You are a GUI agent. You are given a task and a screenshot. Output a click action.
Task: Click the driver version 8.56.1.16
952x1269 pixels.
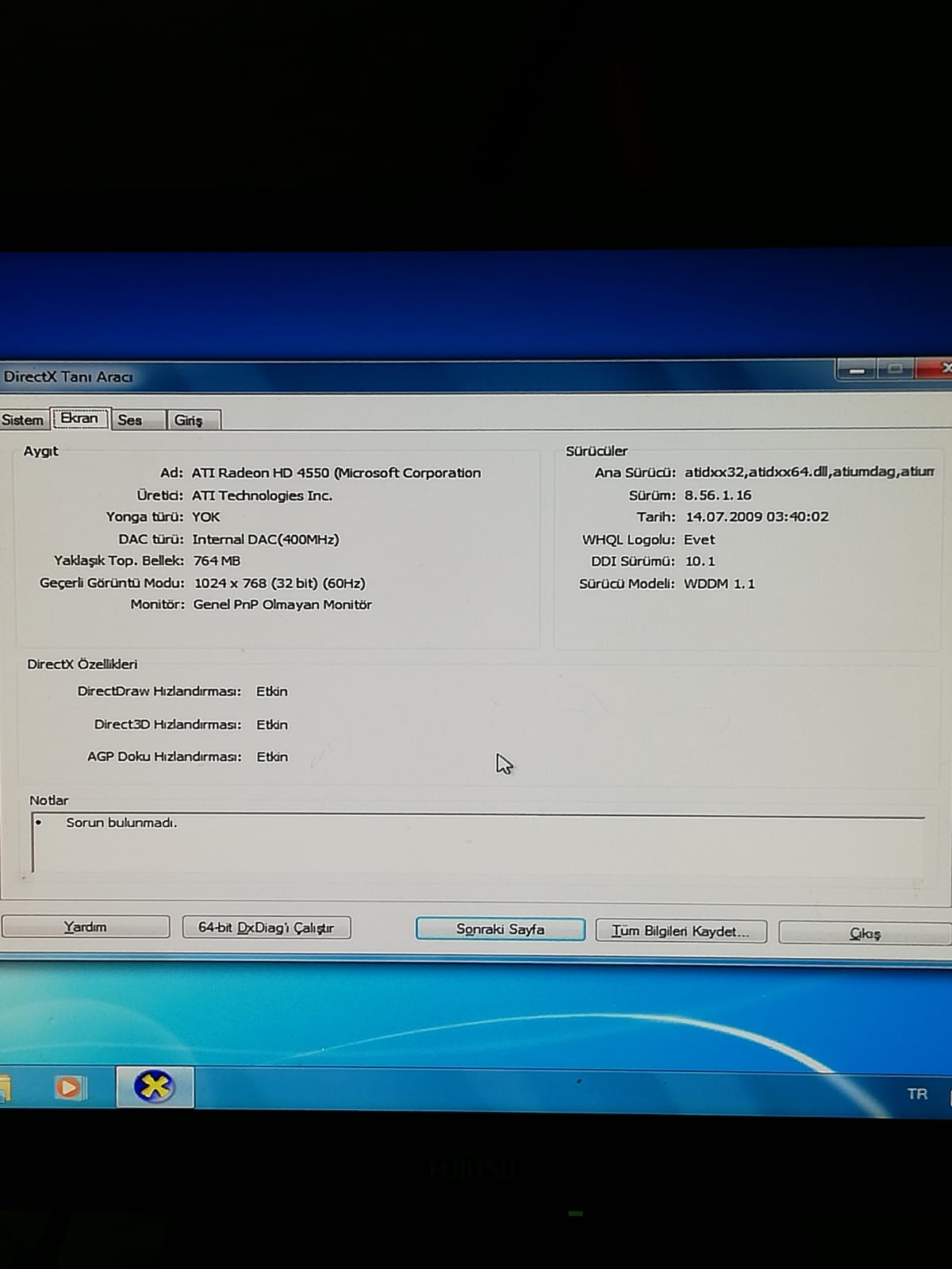click(x=718, y=495)
